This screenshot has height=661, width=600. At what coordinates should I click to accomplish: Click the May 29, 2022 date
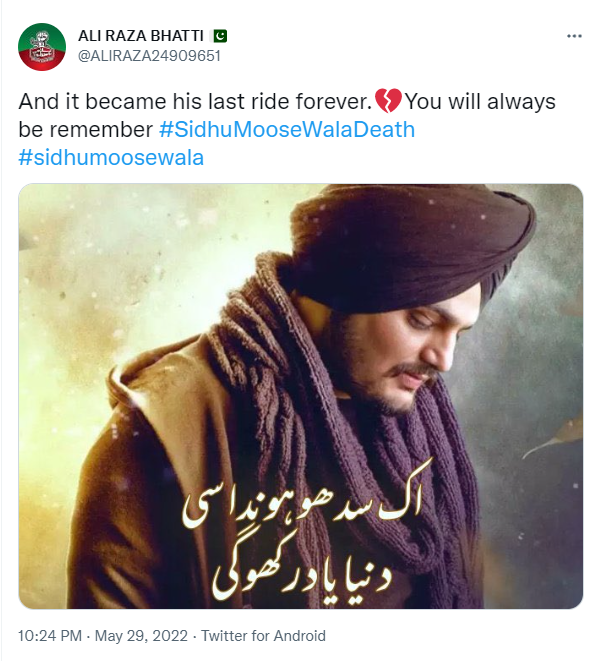pos(141,635)
